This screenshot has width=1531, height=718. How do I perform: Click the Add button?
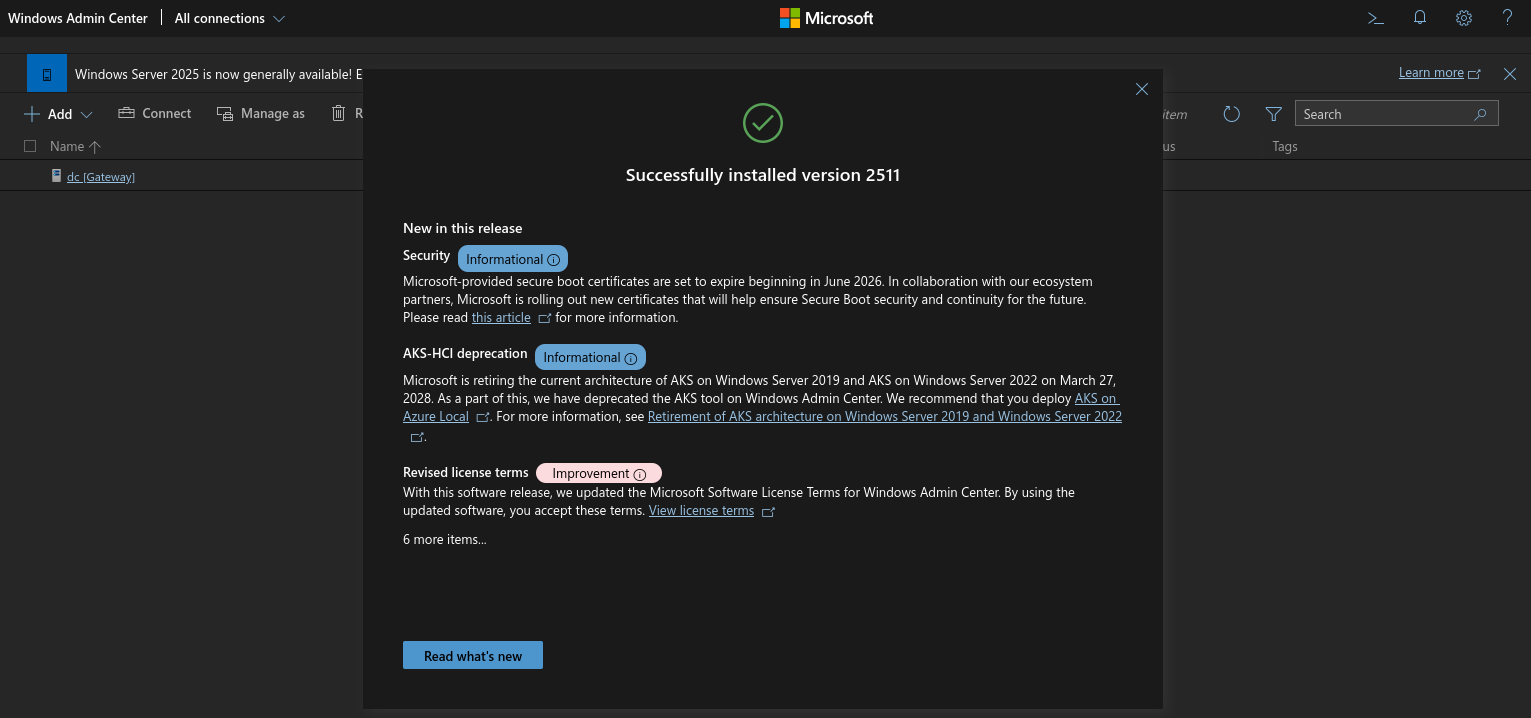[x=48, y=114]
